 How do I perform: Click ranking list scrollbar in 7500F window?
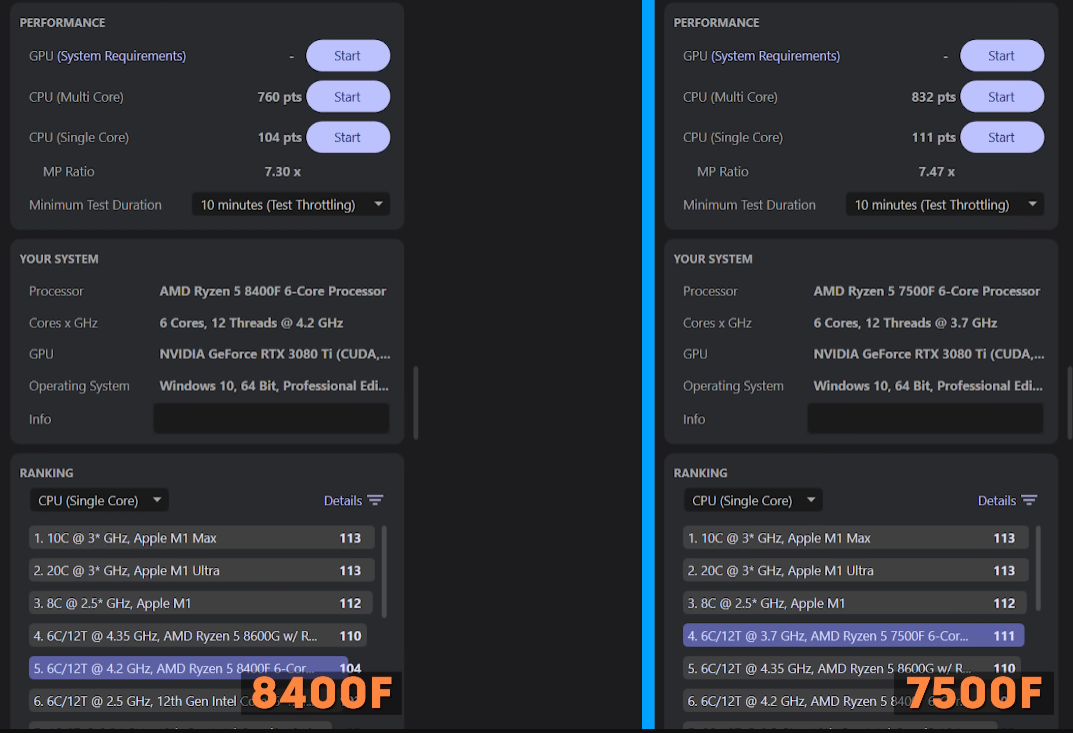pyautogui.click(x=1038, y=568)
